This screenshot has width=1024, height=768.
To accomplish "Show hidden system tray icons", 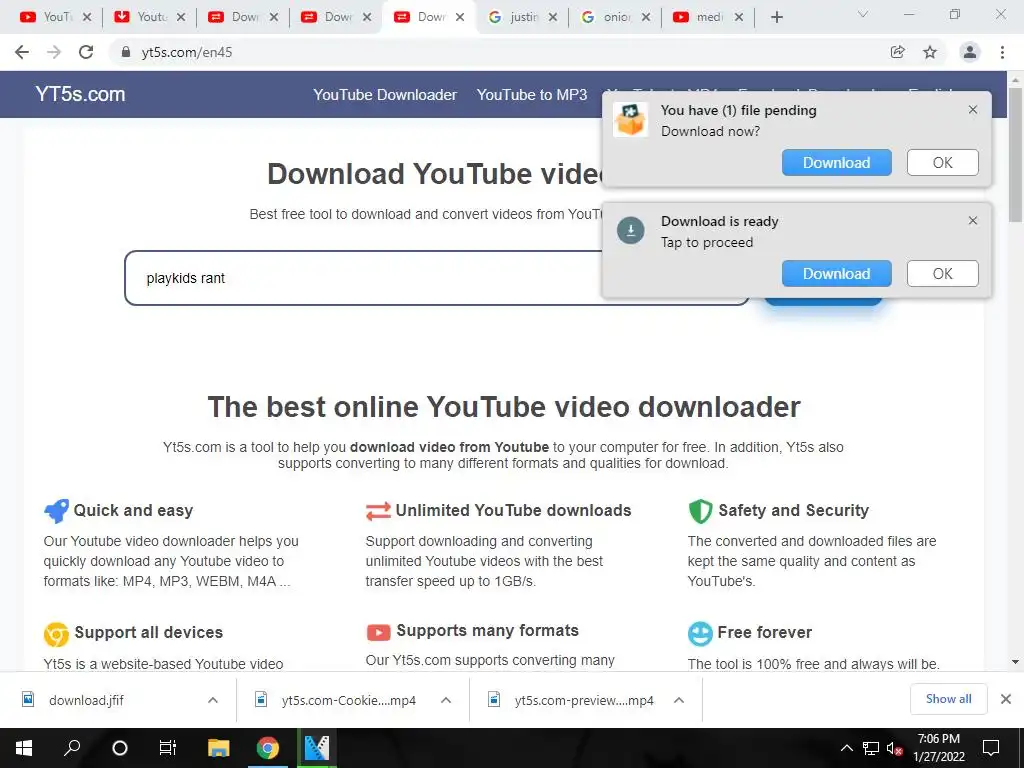I will 846,748.
